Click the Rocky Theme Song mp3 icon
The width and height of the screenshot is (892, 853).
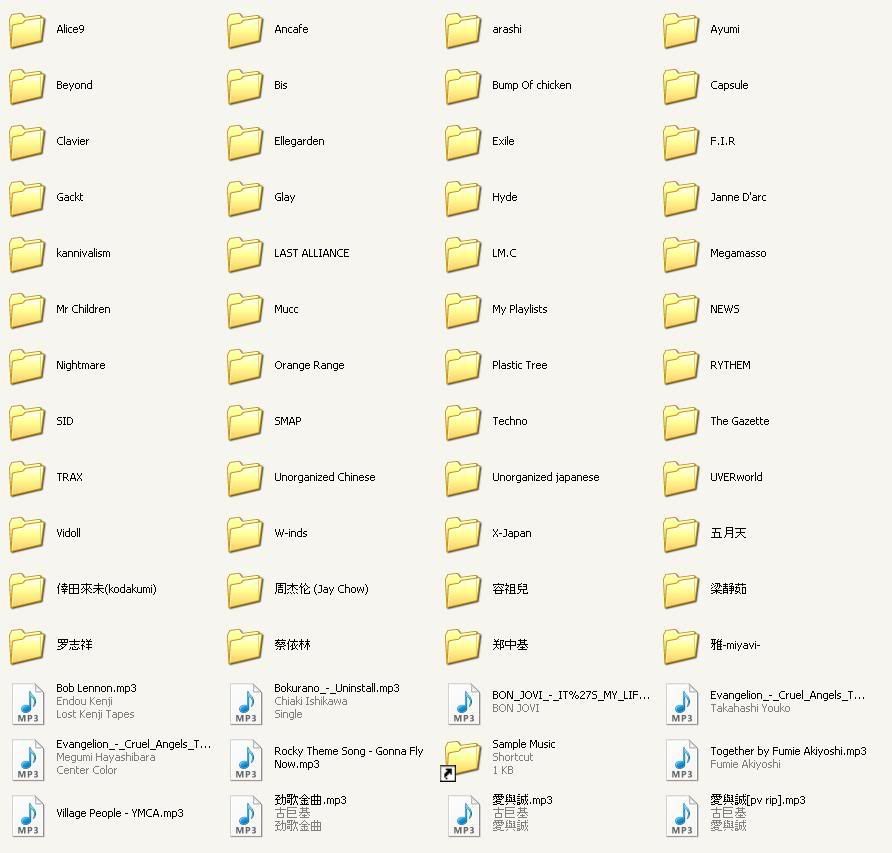point(246,760)
